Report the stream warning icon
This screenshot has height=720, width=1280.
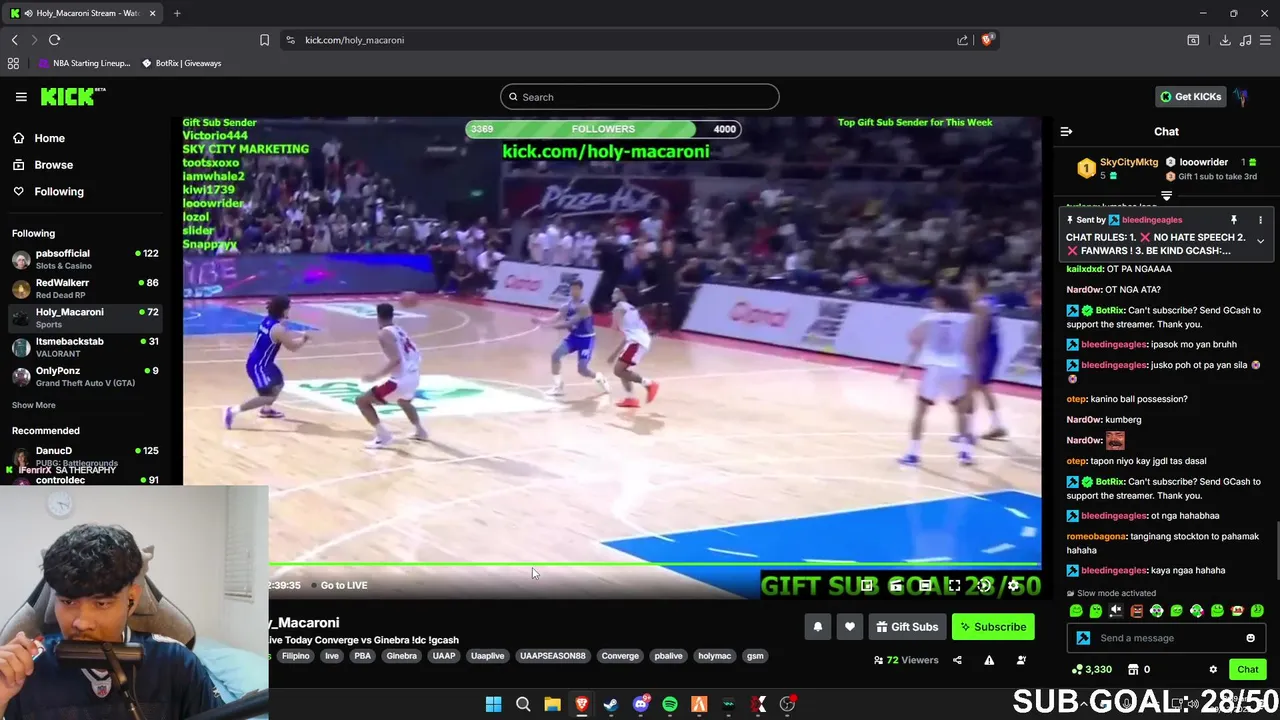(989, 660)
